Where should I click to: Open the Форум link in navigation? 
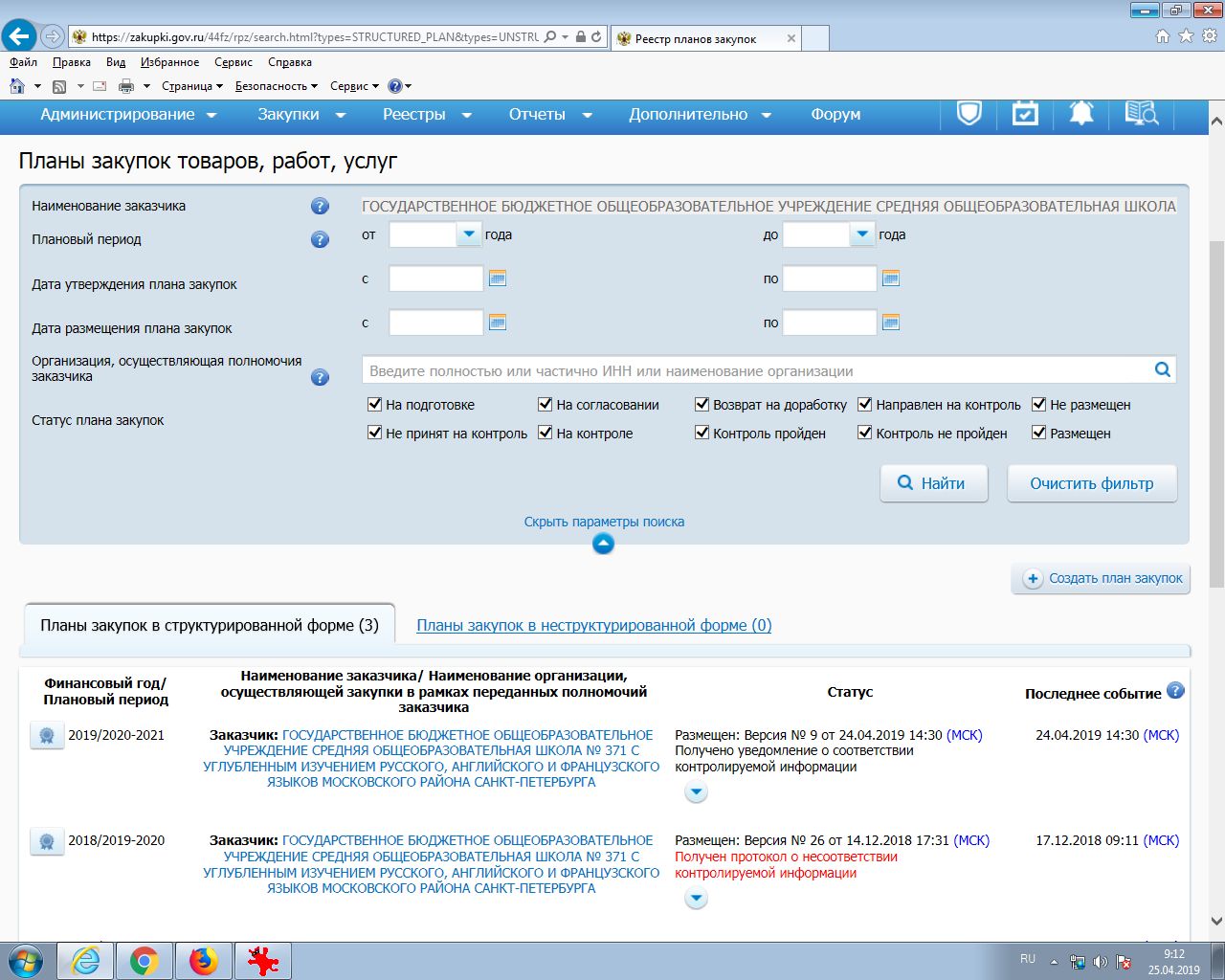pos(835,115)
